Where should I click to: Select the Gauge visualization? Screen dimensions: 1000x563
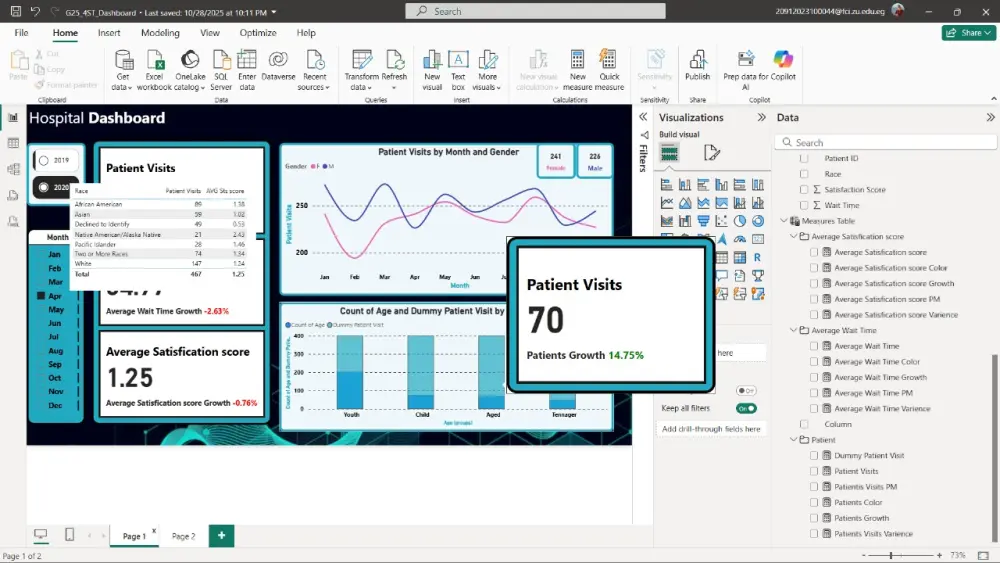tap(740, 239)
